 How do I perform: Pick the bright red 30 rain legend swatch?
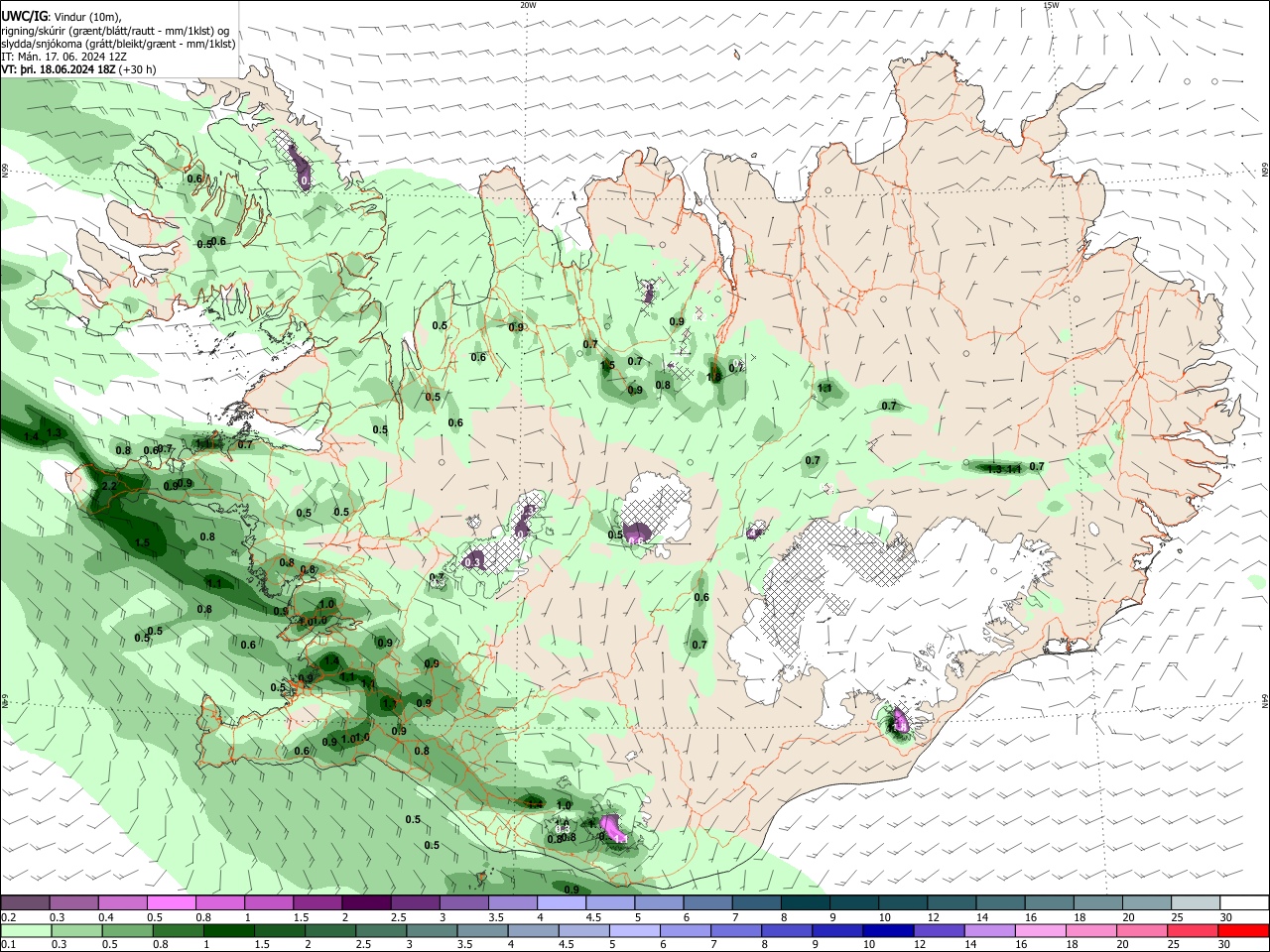click(x=1243, y=930)
